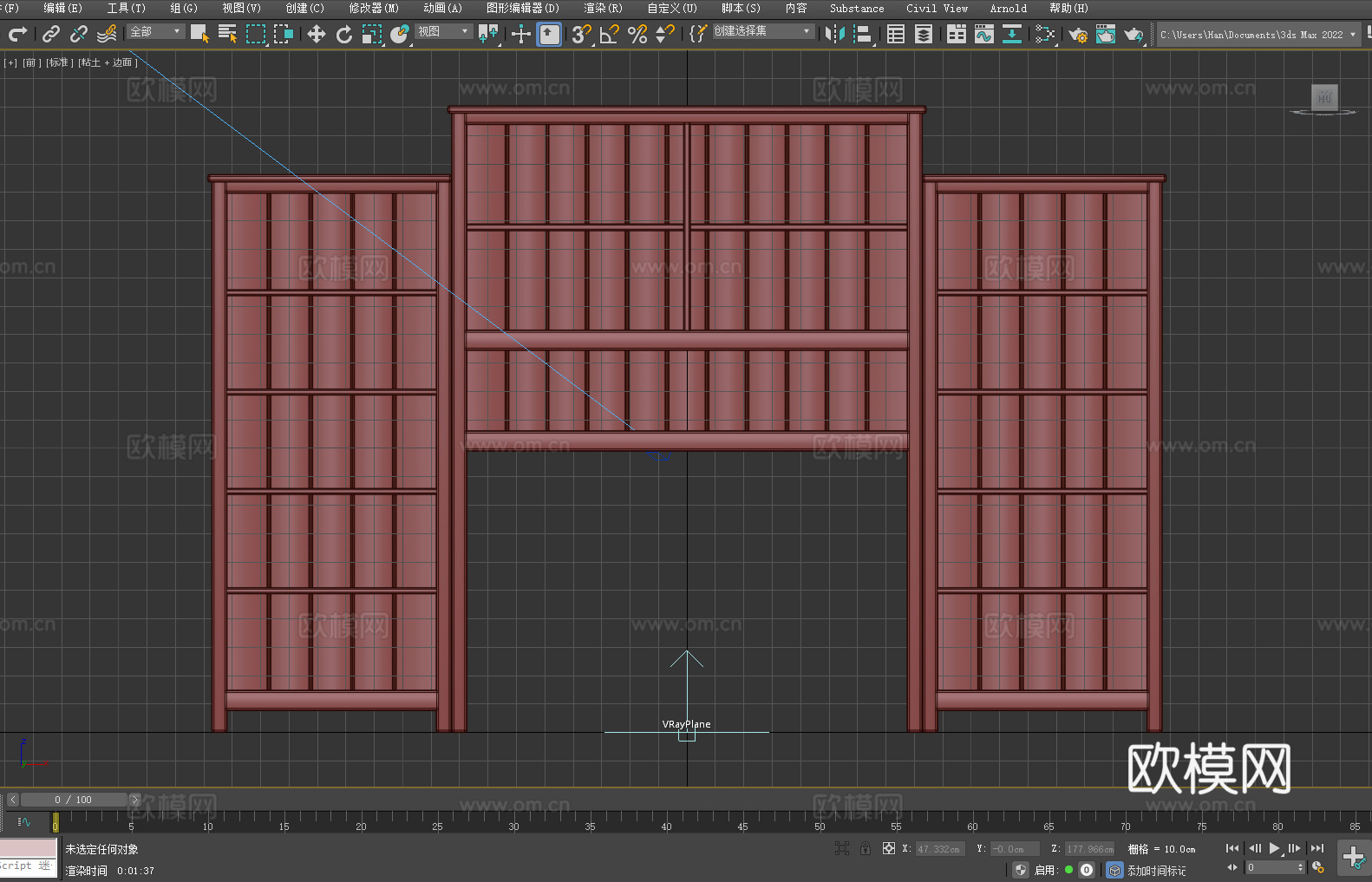Click the Select and Place tool
Screen dimensions: 1372x882
pos(400,34)
